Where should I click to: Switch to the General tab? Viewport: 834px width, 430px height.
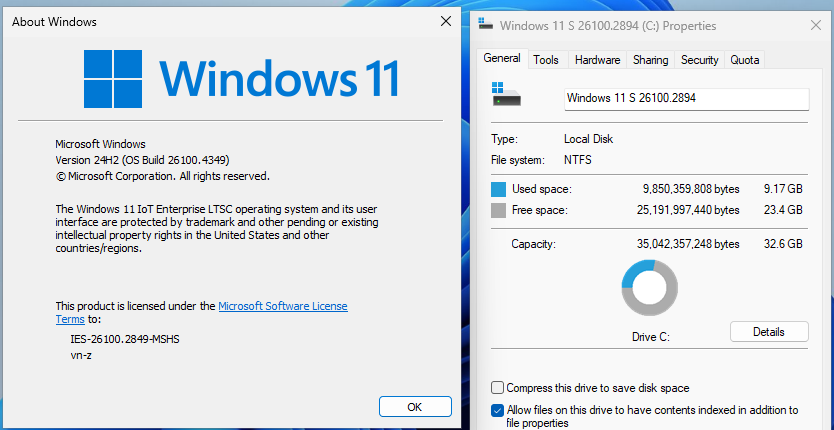[x=502, y=59]
